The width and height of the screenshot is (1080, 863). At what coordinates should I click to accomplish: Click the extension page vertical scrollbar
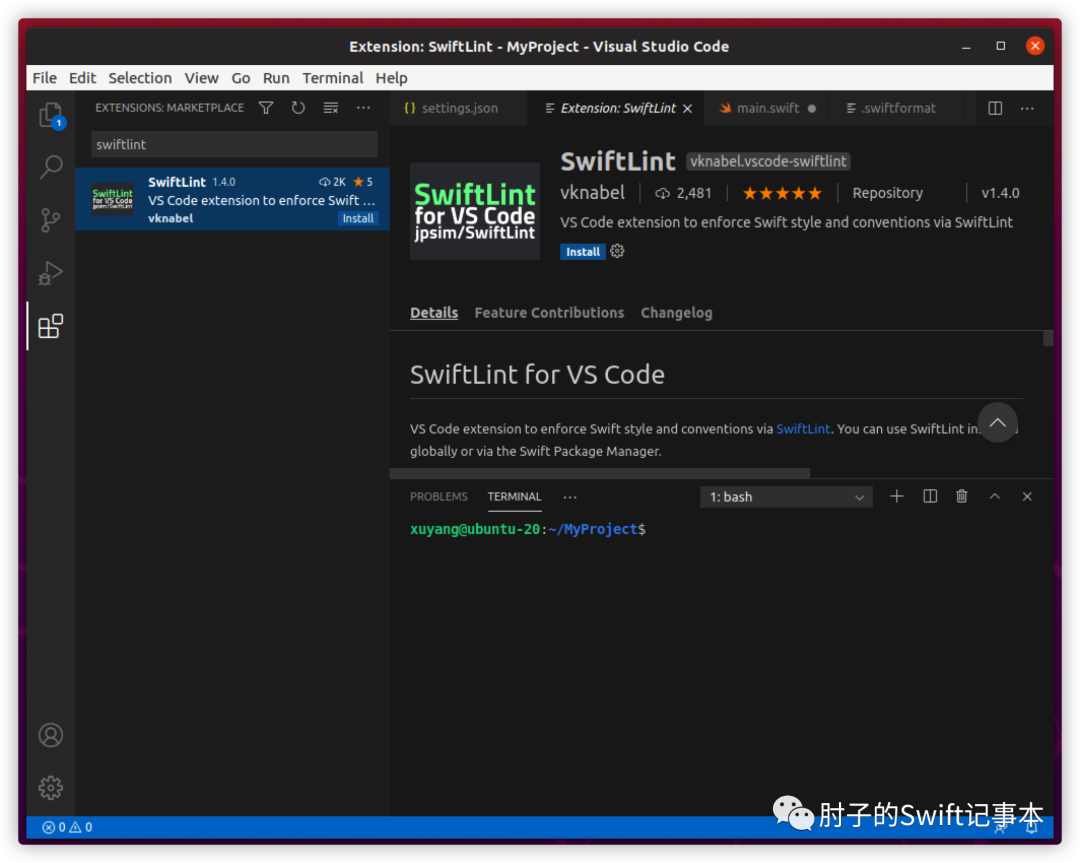click(1048, 338)
